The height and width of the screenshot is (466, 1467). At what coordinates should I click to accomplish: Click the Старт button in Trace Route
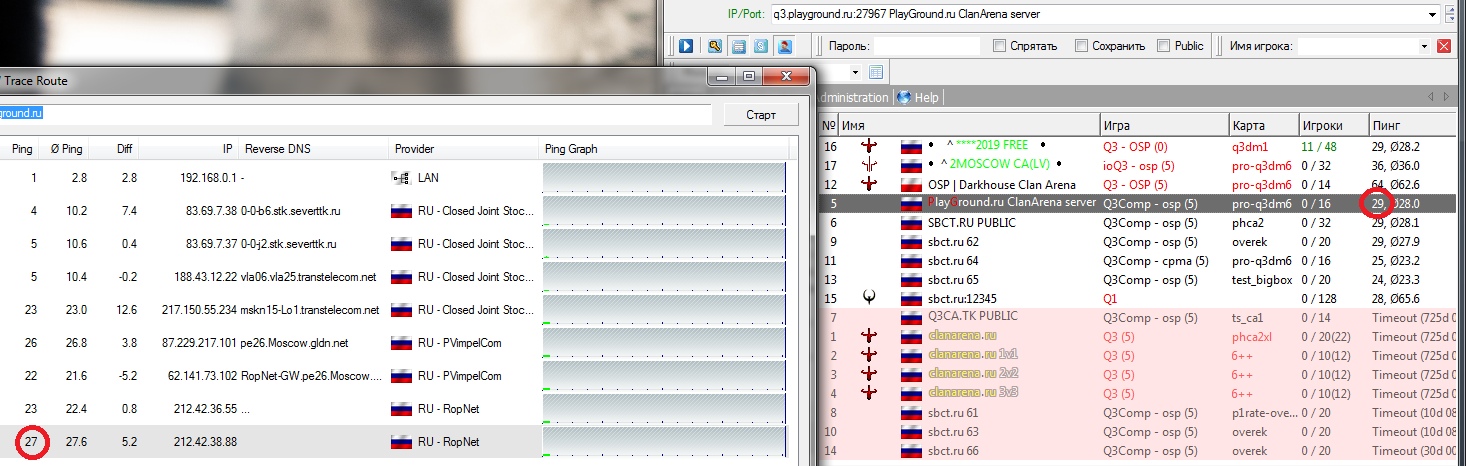tap(761, 114)
